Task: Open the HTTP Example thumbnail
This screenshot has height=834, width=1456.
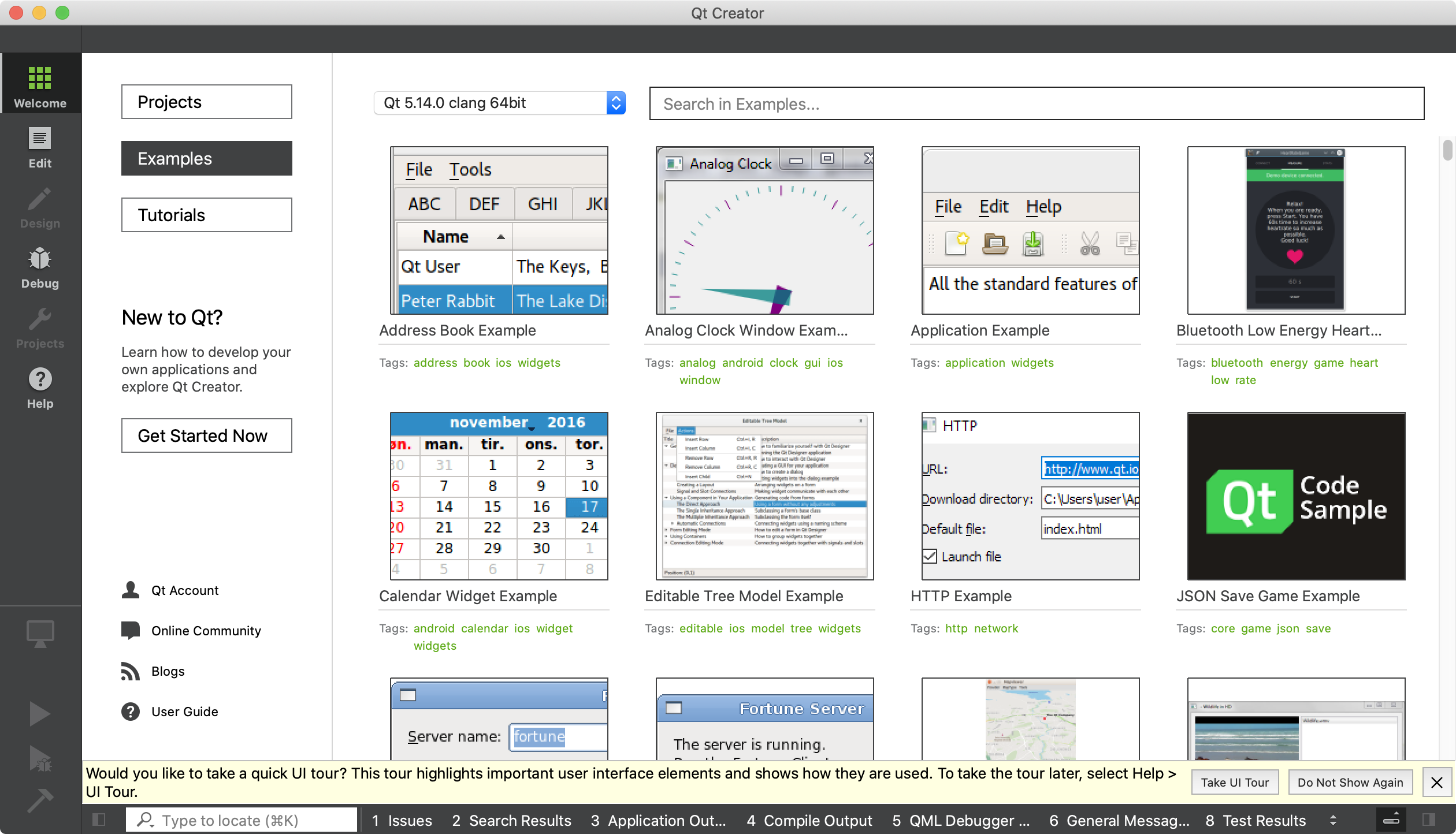Action: 1031,496
